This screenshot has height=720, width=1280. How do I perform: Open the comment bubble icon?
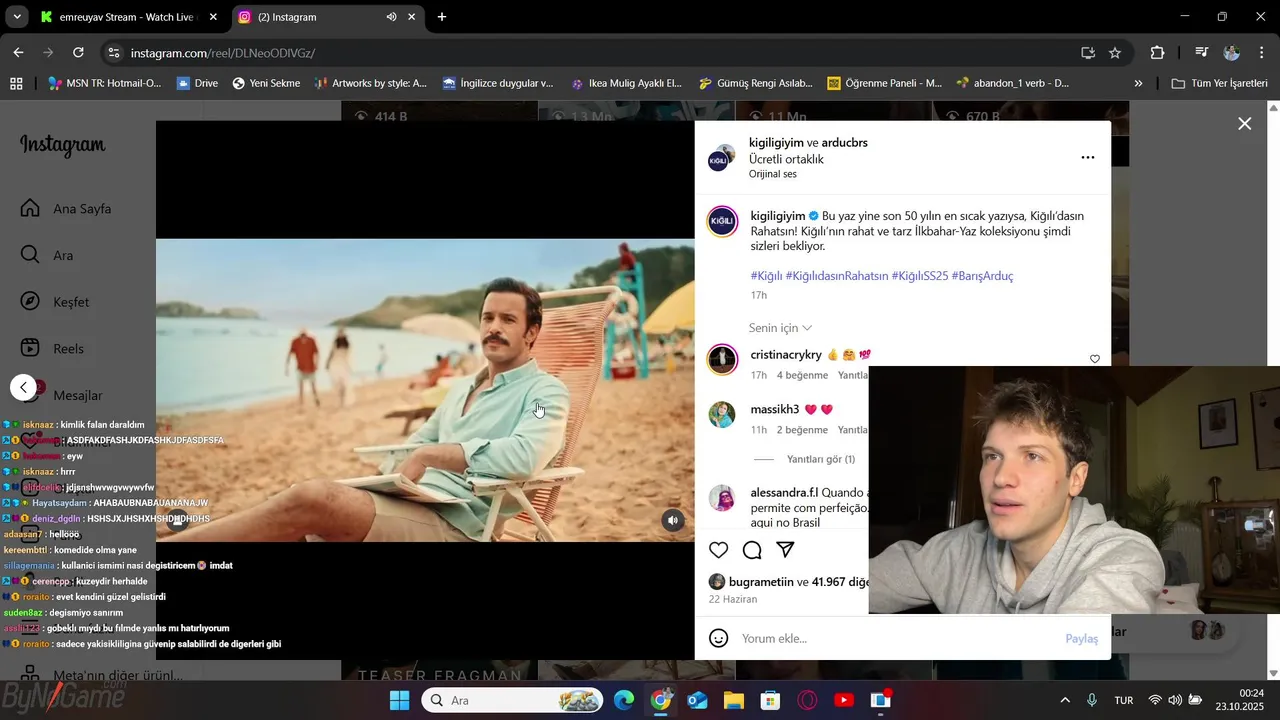click(752, 550)
